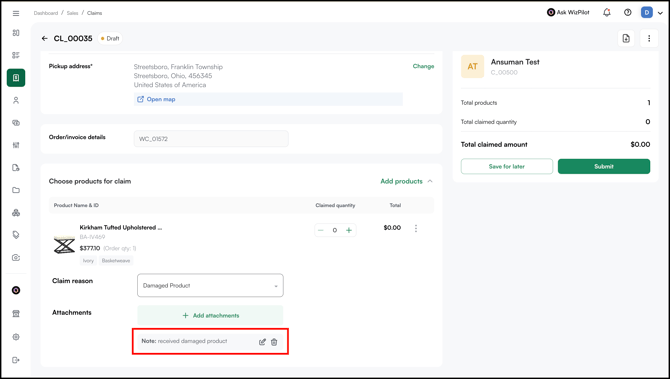Click the claimed quantity value field
Viewport: 670px width, 379px height.
click(x=335, y=230)
